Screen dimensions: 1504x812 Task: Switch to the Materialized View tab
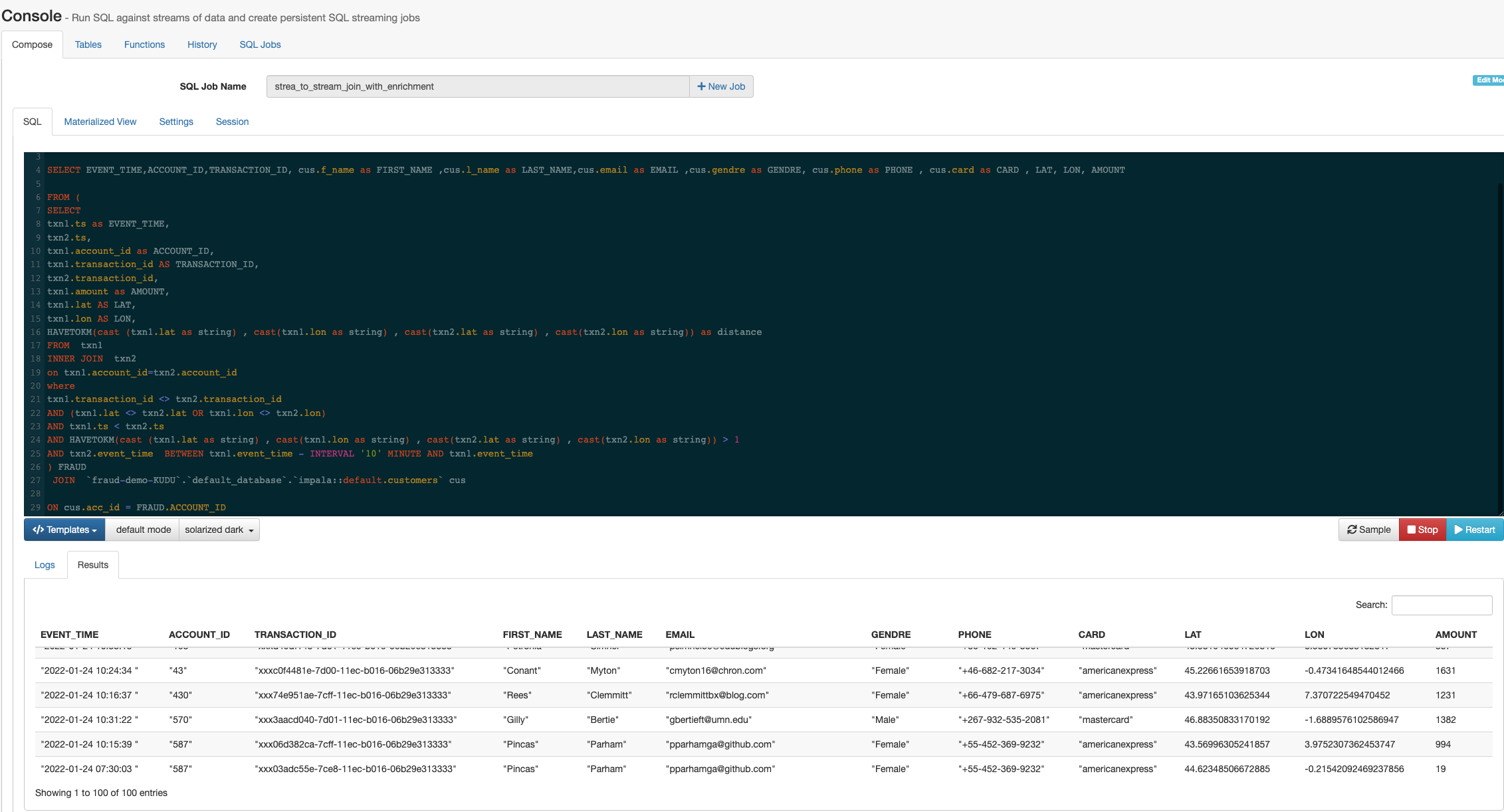click(100, 121)
